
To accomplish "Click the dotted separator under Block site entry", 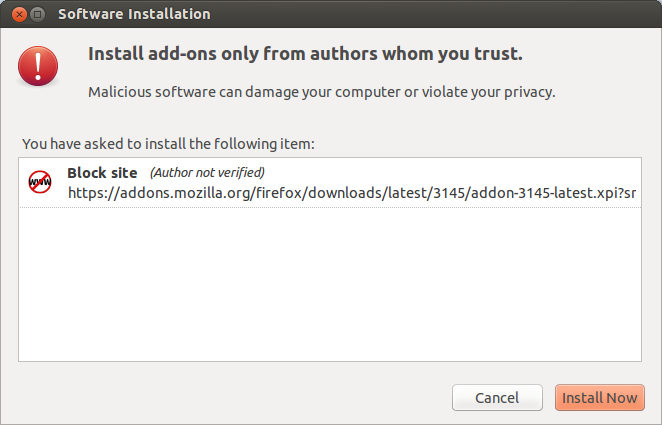I will pos(330,207).
